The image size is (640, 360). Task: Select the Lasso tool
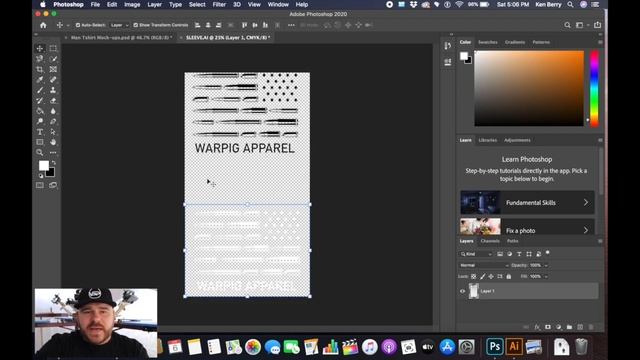point(40,59)
